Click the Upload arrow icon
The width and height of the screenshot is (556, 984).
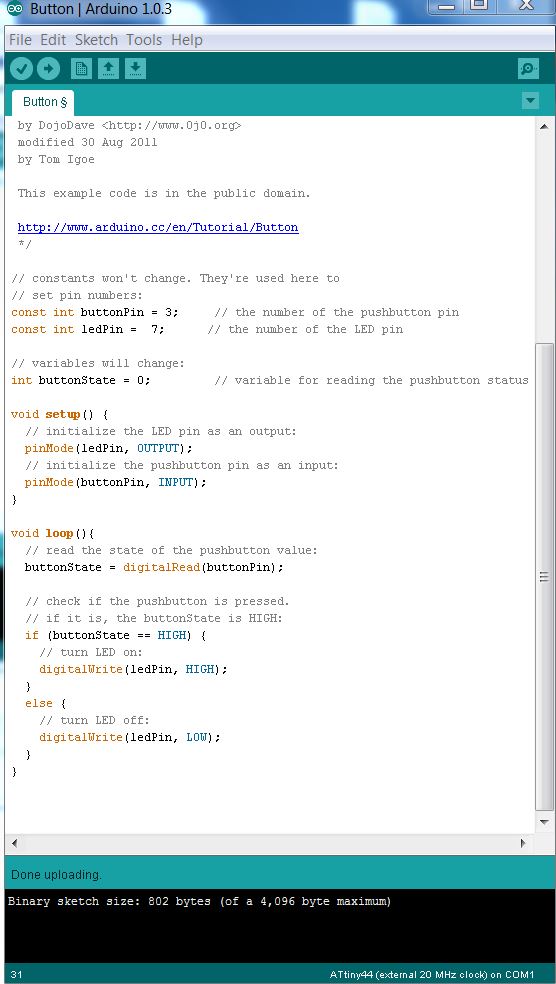(x=48, y=68)
